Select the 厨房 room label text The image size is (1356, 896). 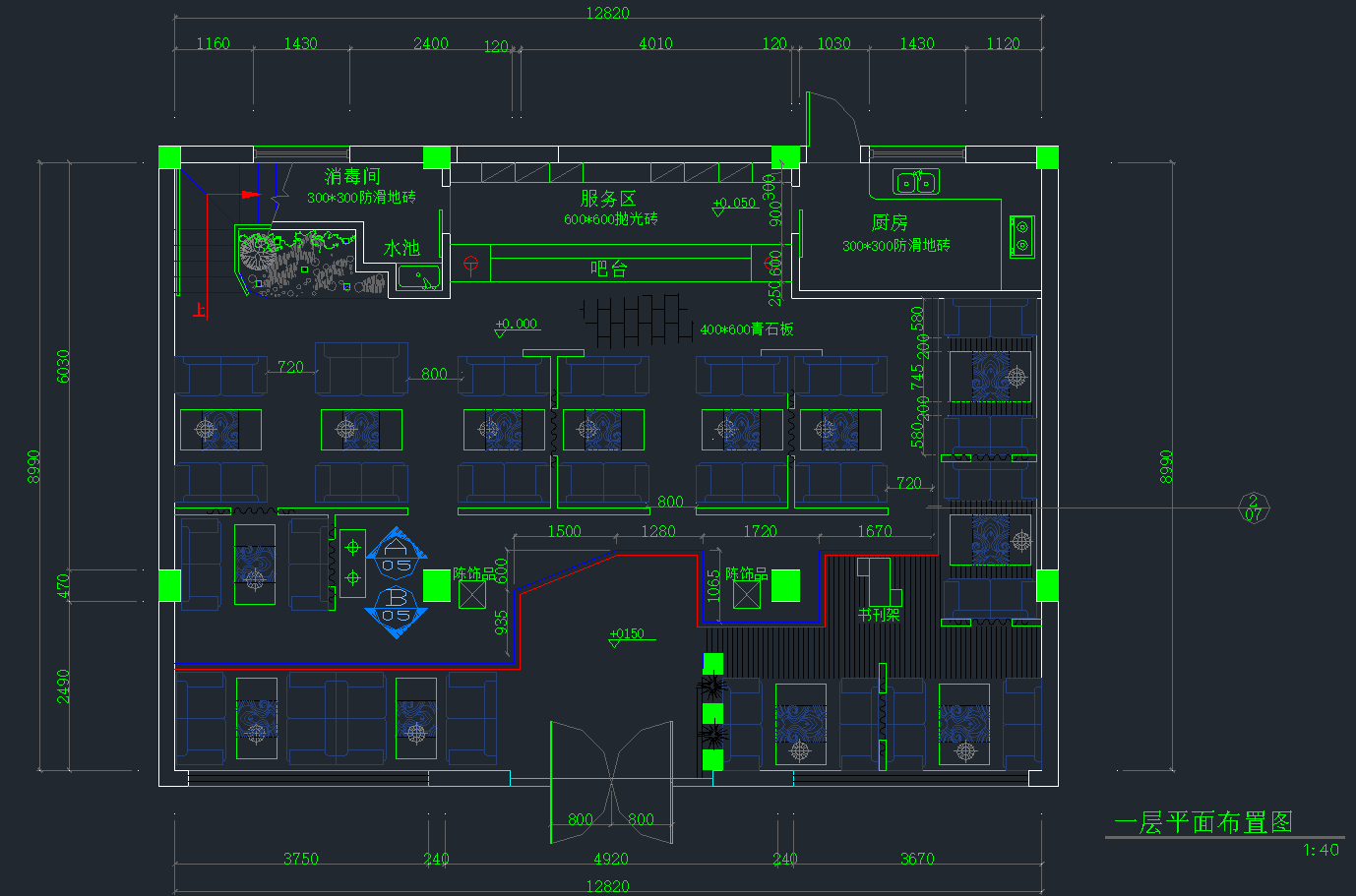890,223
